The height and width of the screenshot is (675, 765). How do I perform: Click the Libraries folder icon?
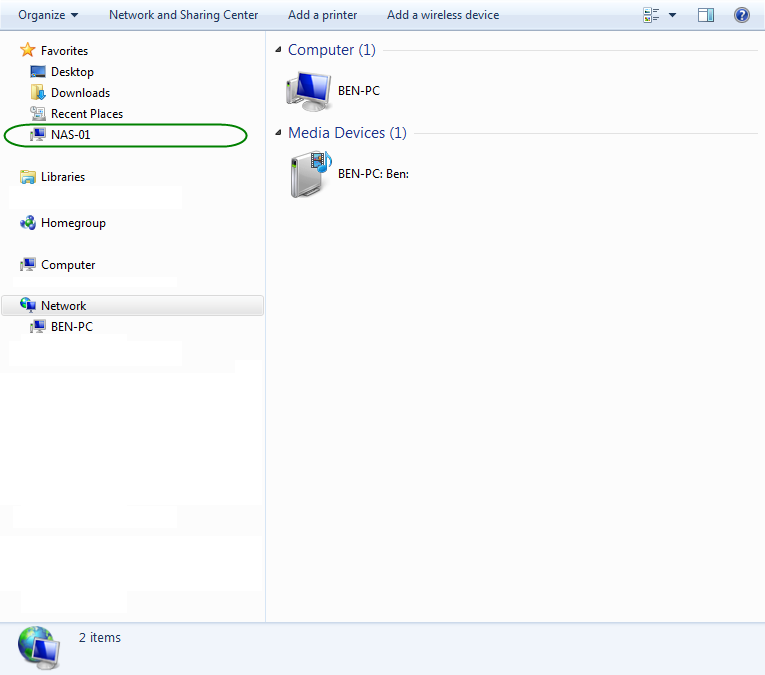[28, 177]
